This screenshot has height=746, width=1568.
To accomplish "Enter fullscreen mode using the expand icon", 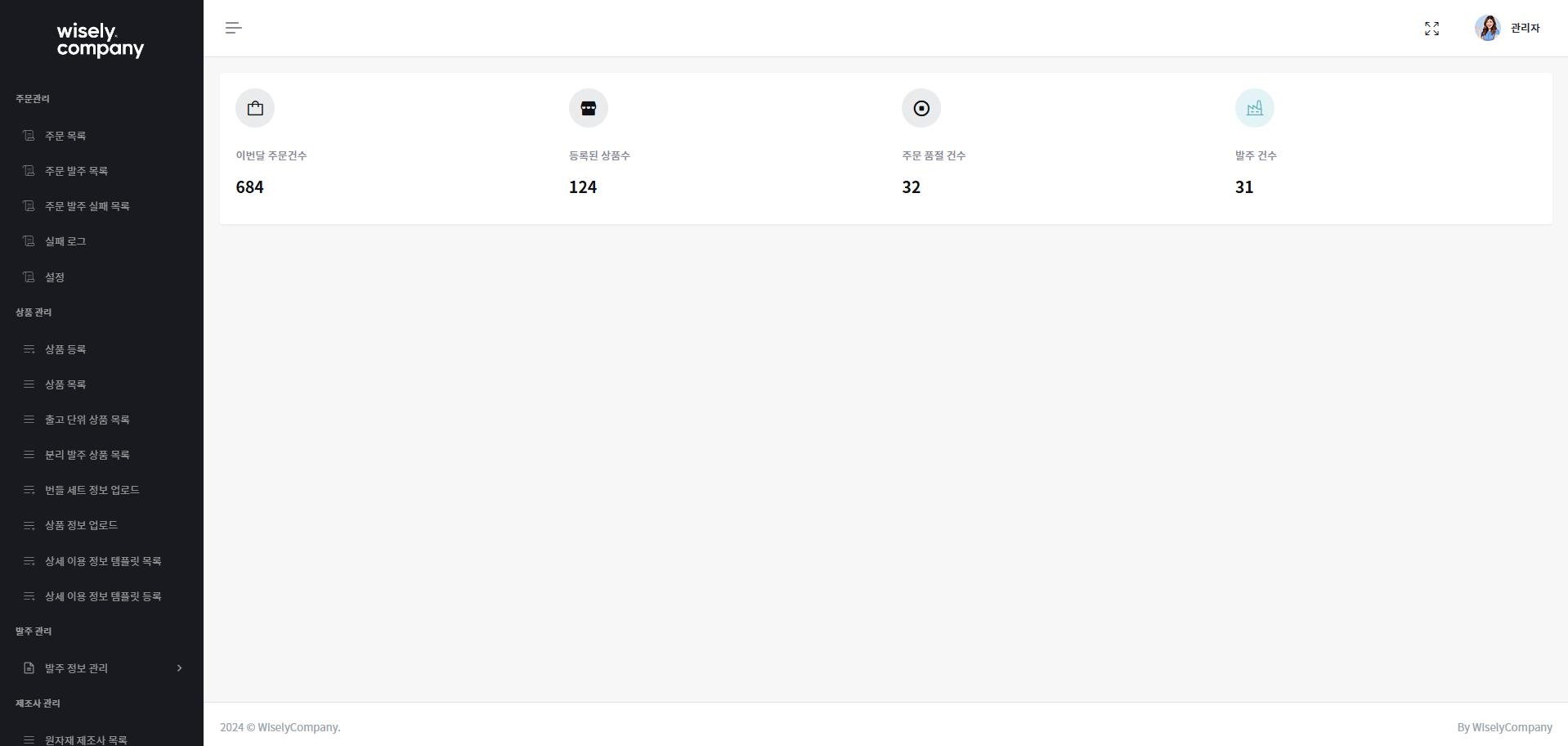I will pos(1431,29).
